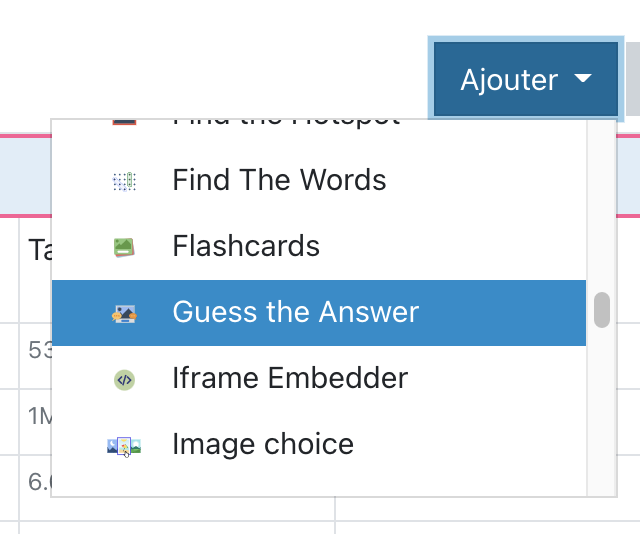Collapse the Ajouter dropdown caret arrow
640x534 pixels.
584,79
